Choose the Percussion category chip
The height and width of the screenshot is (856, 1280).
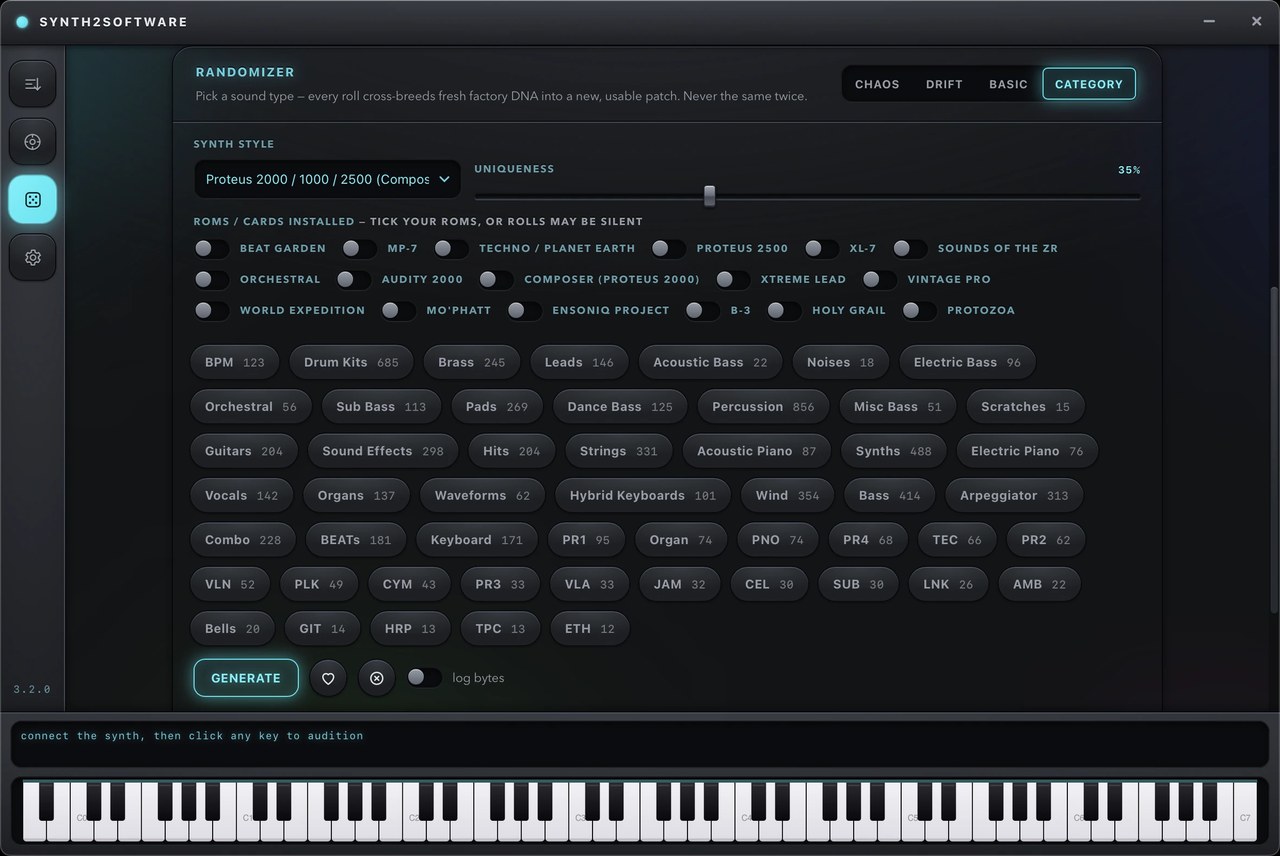763,407
